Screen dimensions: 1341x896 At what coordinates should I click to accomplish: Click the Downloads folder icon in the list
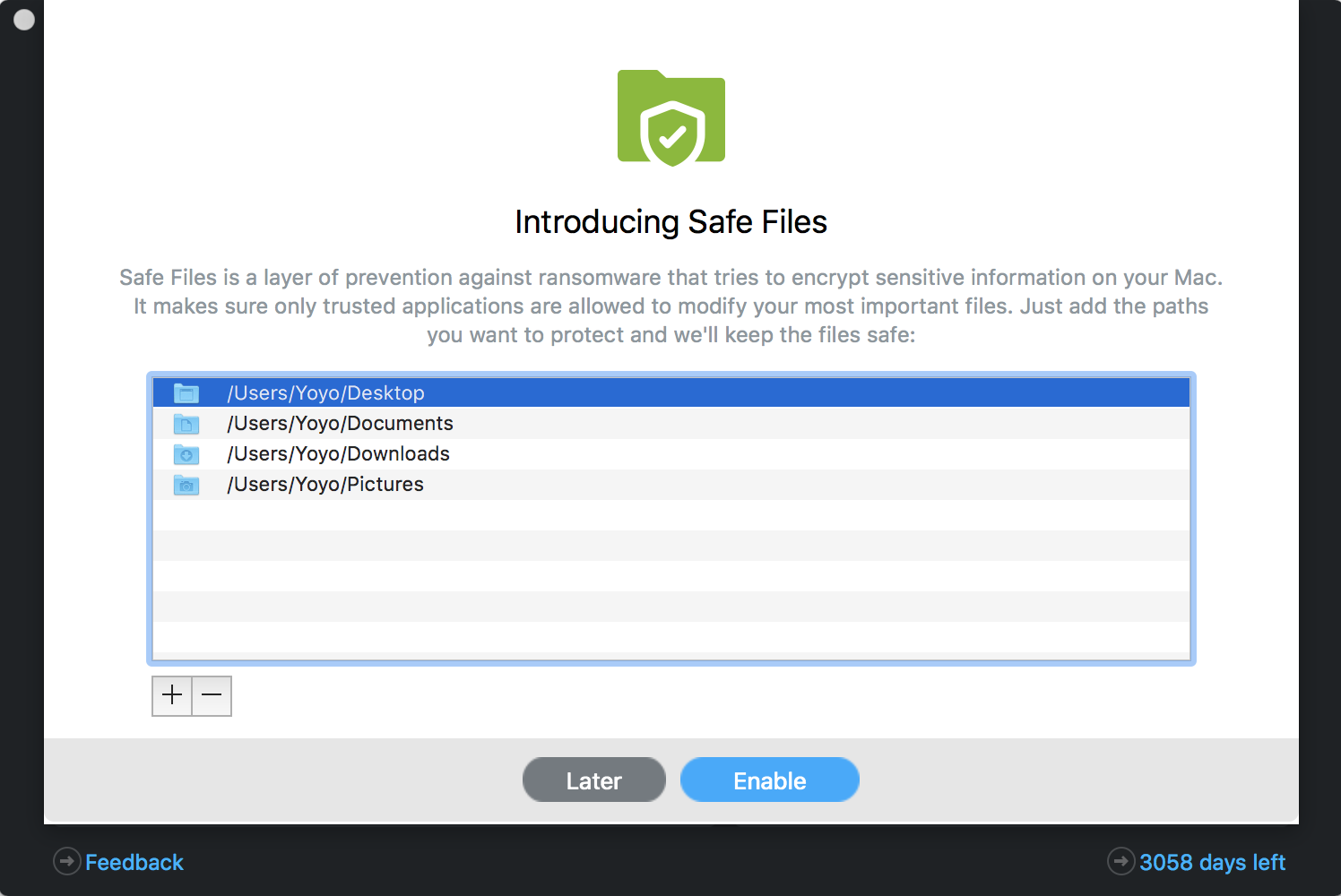click(x=186, y=454)
